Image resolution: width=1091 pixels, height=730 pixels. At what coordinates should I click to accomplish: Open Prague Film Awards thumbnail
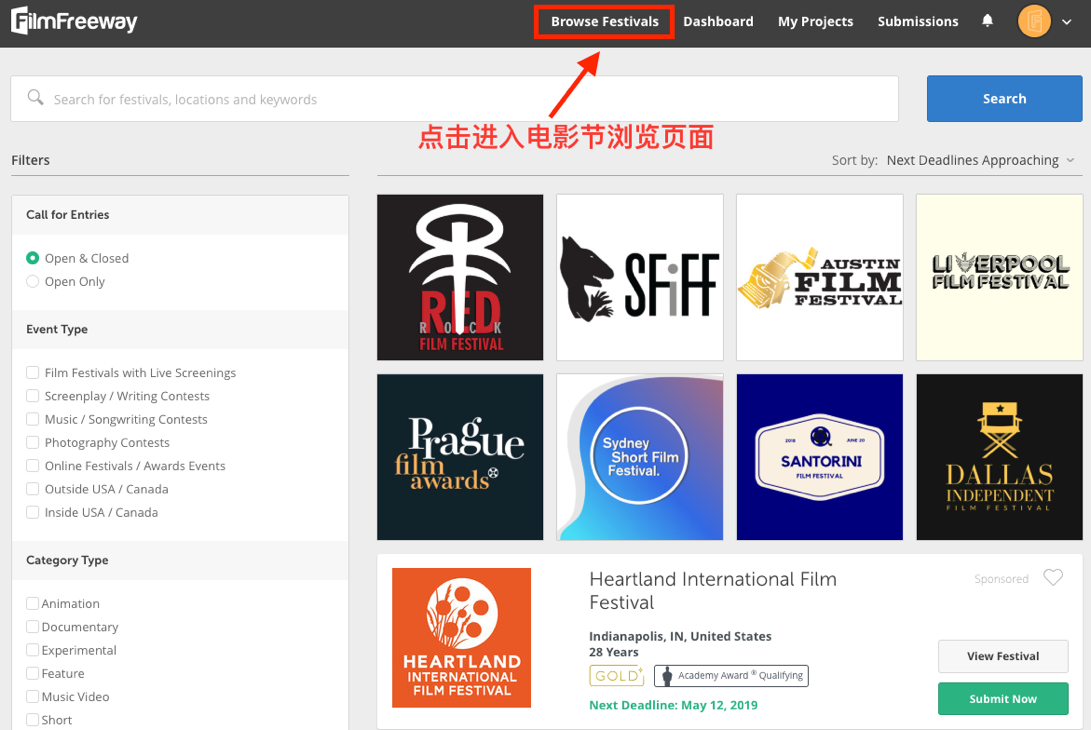point(460,457)
